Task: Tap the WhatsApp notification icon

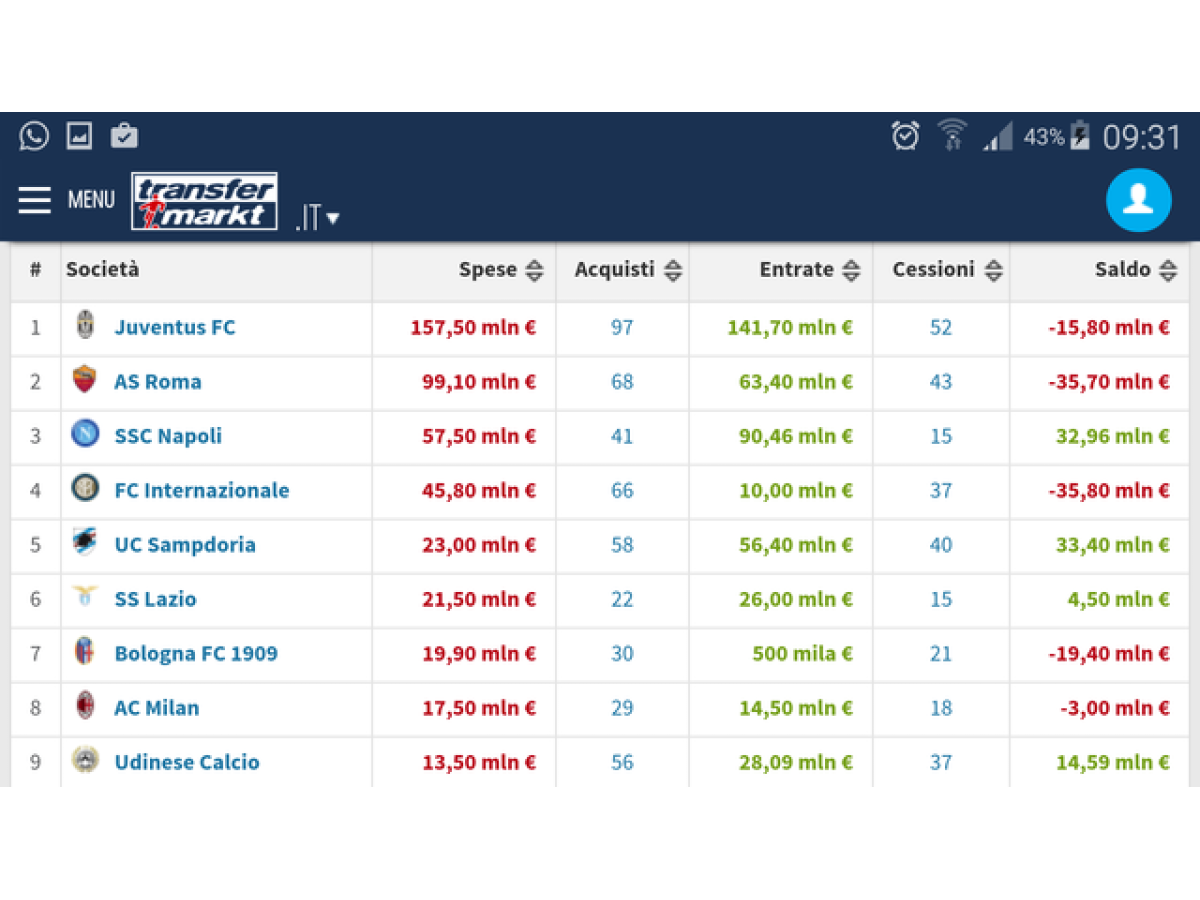Action: pyautogui.click(x=34, y=136)
